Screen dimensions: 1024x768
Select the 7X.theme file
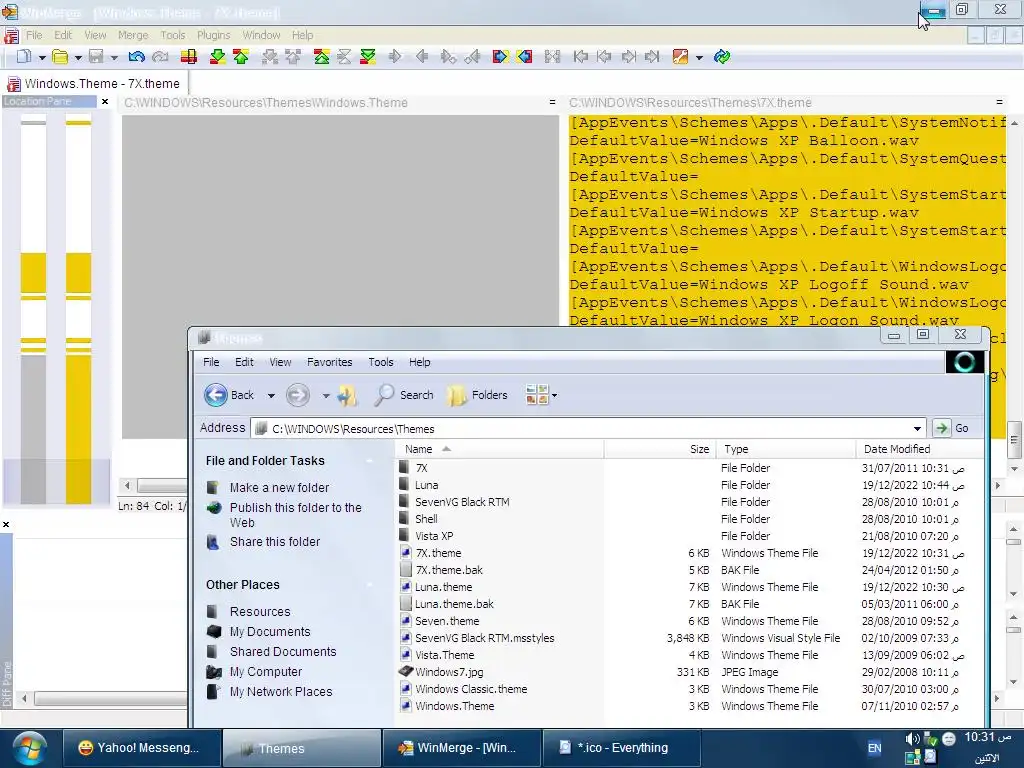[x=438, y=553]
